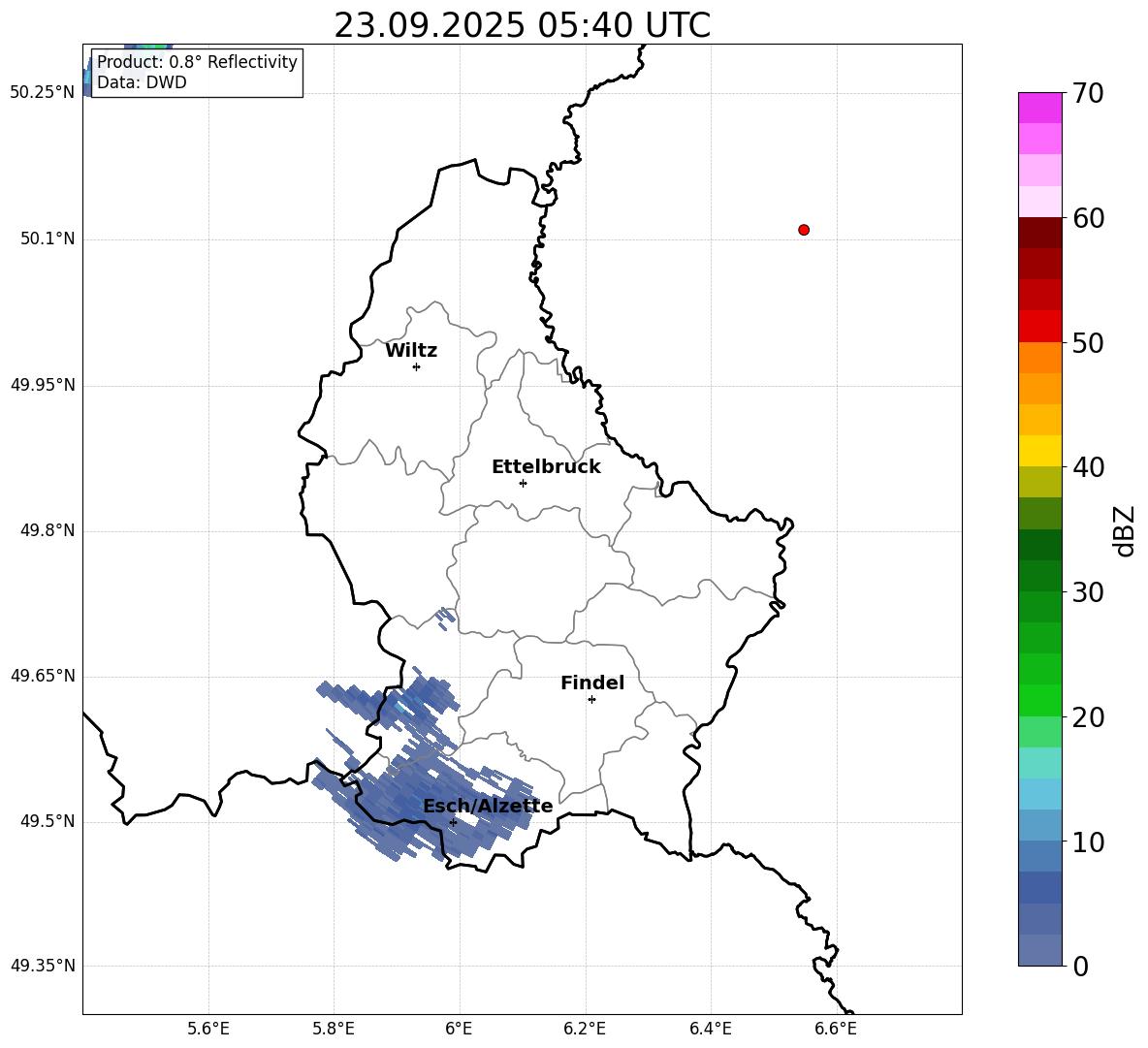The width and height of the screenshot is (1148, 1048).
Task: Click the 49.8°N latitude label
Action: coord(48,530)
